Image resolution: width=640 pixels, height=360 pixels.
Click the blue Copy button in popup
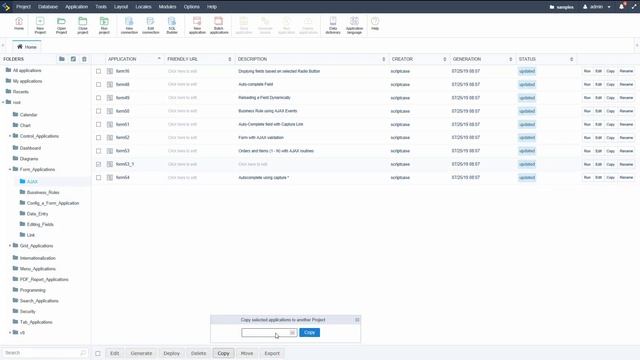(309, 333)
